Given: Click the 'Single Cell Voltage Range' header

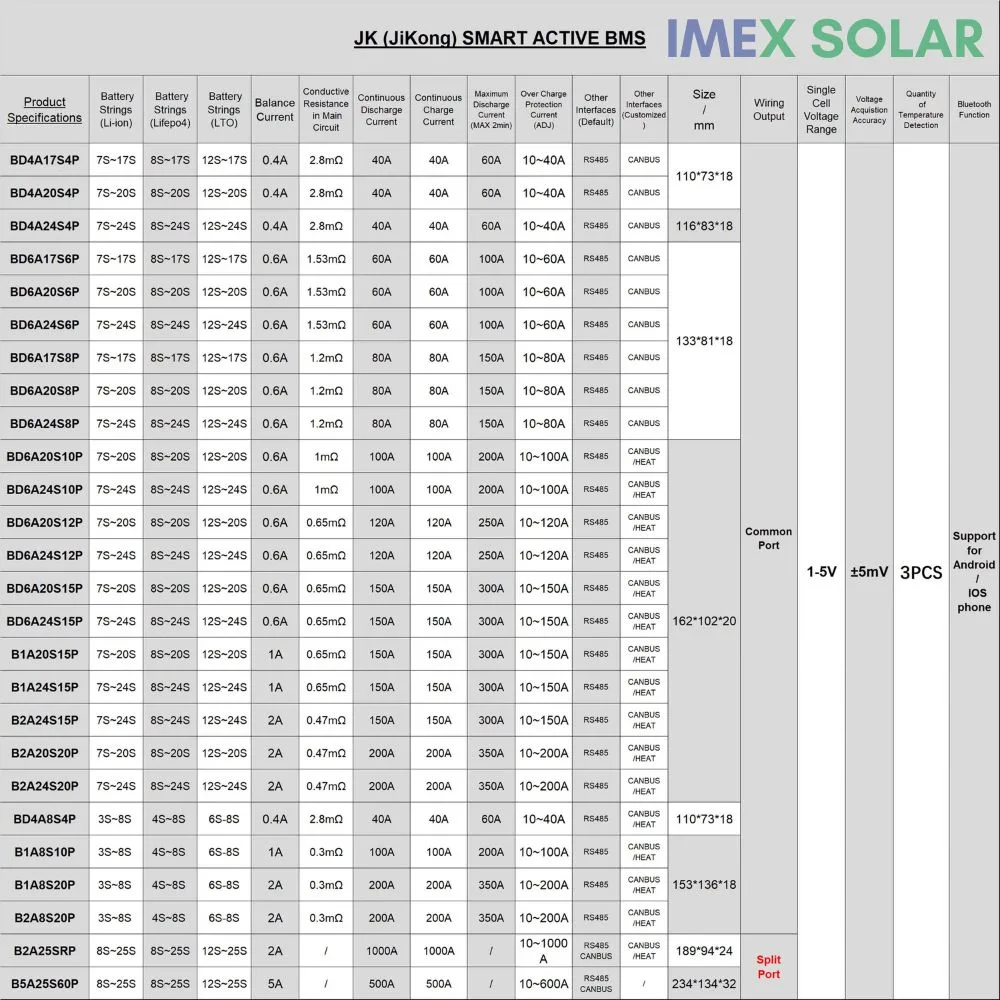Looking at the screenshot, I should tap(821, 110).
